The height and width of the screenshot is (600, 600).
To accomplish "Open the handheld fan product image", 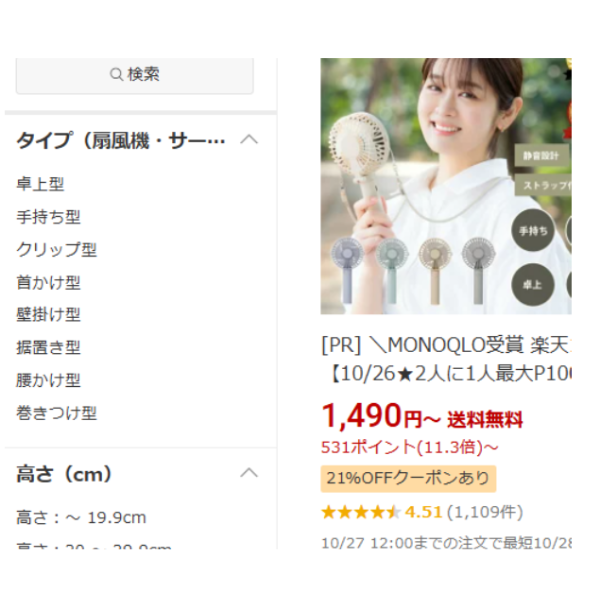I will tap(446, 186).
